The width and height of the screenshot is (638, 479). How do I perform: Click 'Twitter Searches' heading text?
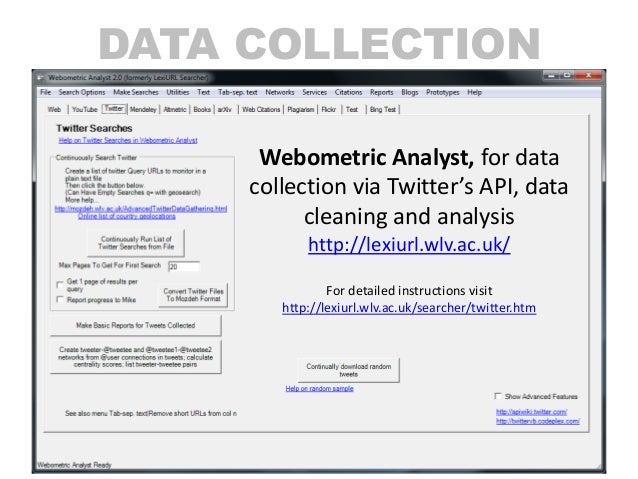coord(94,128)
